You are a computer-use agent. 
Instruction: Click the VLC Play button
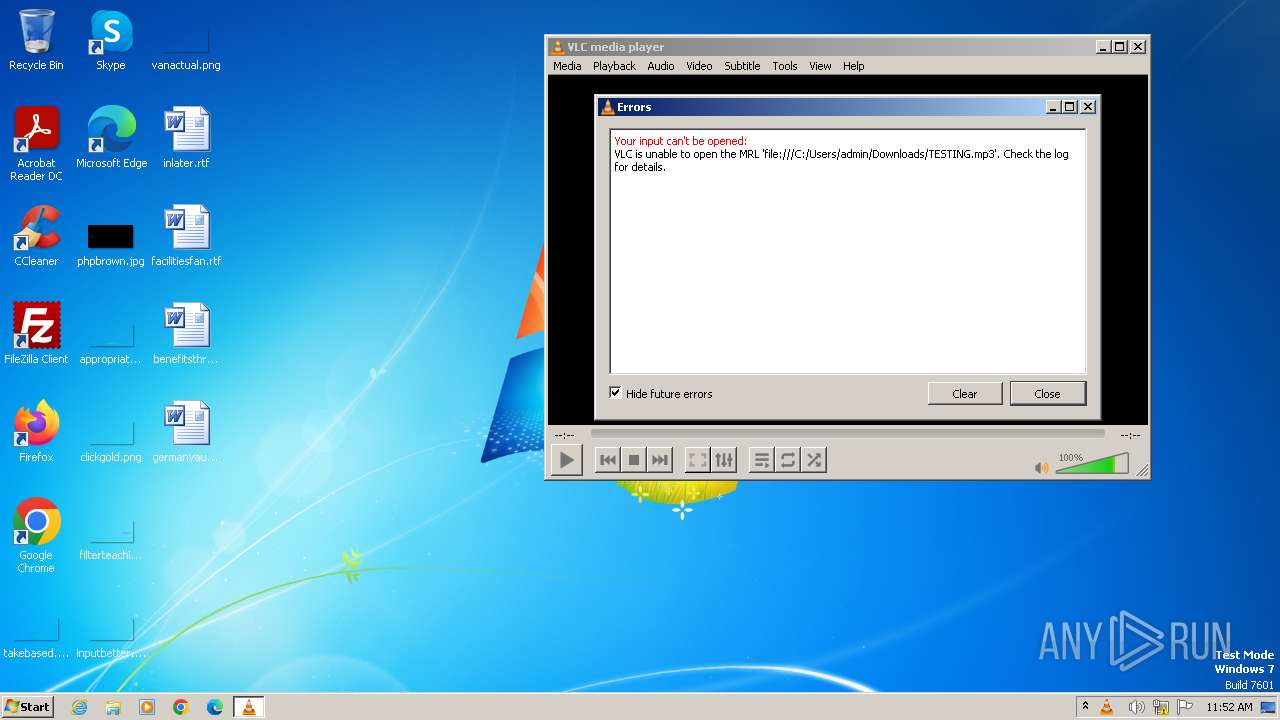(567, 460)
